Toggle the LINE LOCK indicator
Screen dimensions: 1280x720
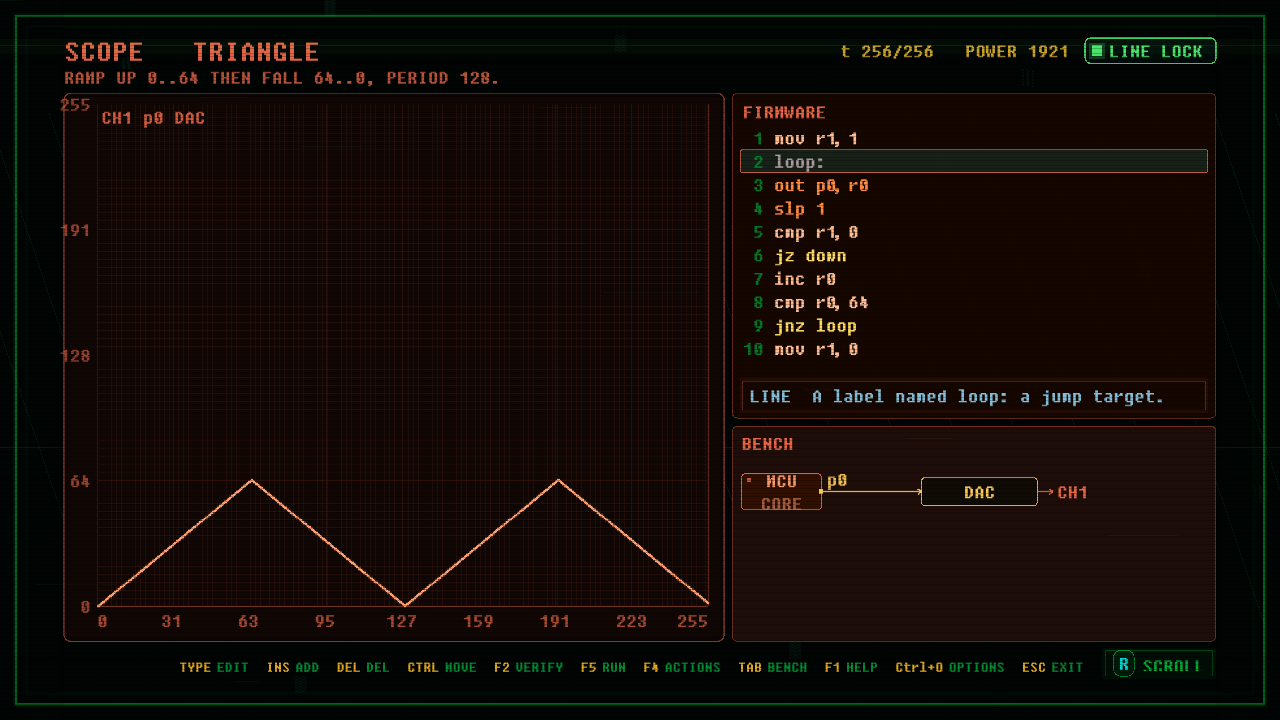pyautogui.click(x=1150, y=51)
